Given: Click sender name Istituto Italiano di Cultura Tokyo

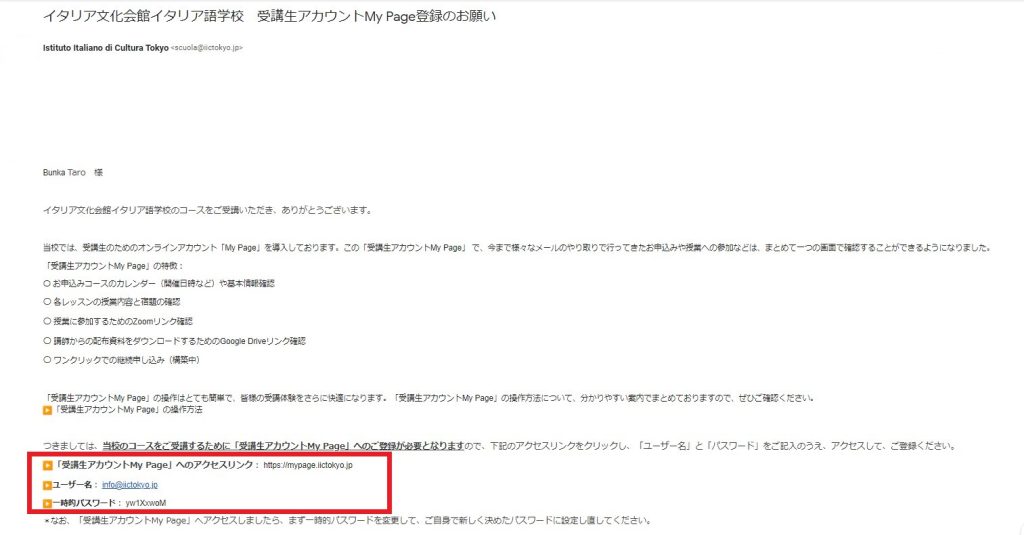Looking at the screenshot, I should (x=106, y=48).
